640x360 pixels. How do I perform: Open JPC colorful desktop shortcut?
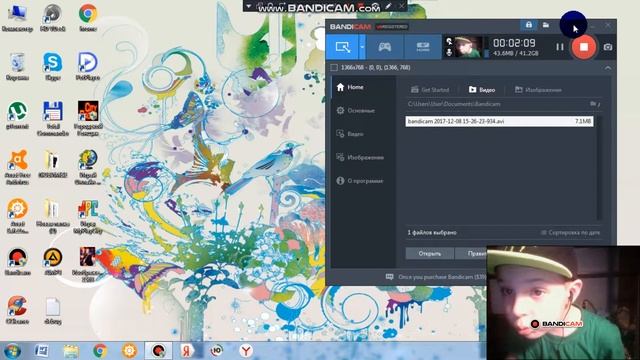tap(88, 216)
